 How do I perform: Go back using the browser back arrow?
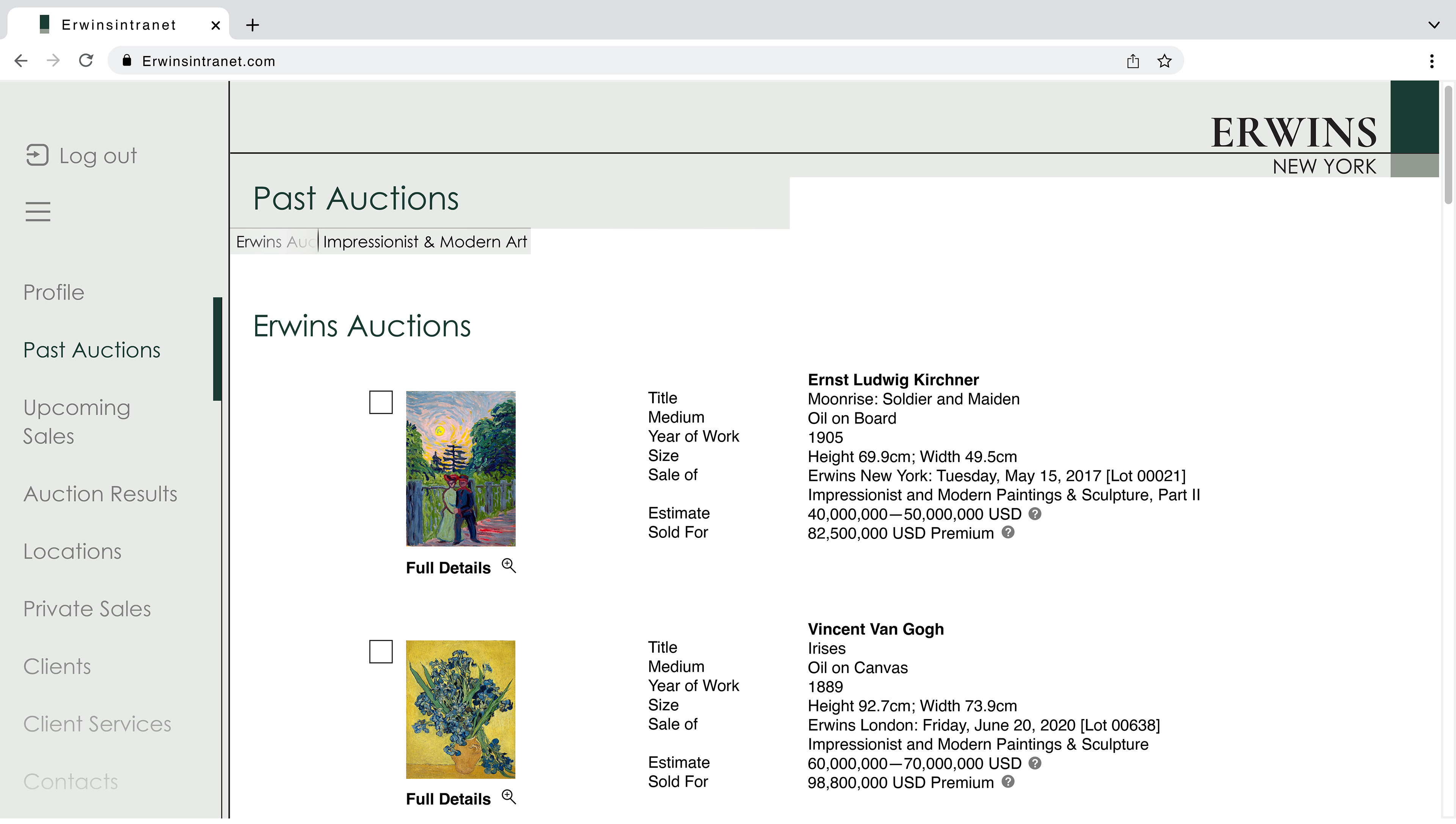tap(21, 61)
